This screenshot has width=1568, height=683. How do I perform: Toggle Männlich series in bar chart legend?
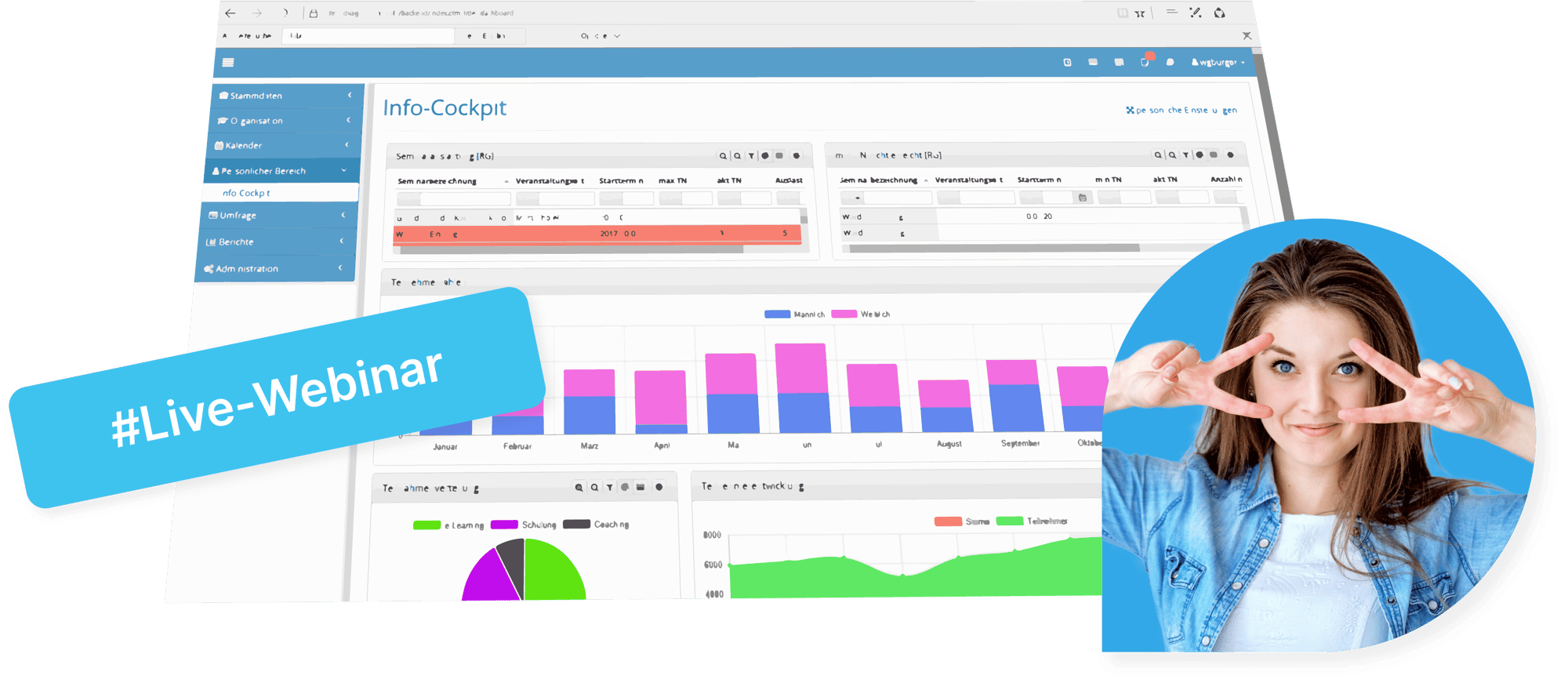[x=793, y=314]
